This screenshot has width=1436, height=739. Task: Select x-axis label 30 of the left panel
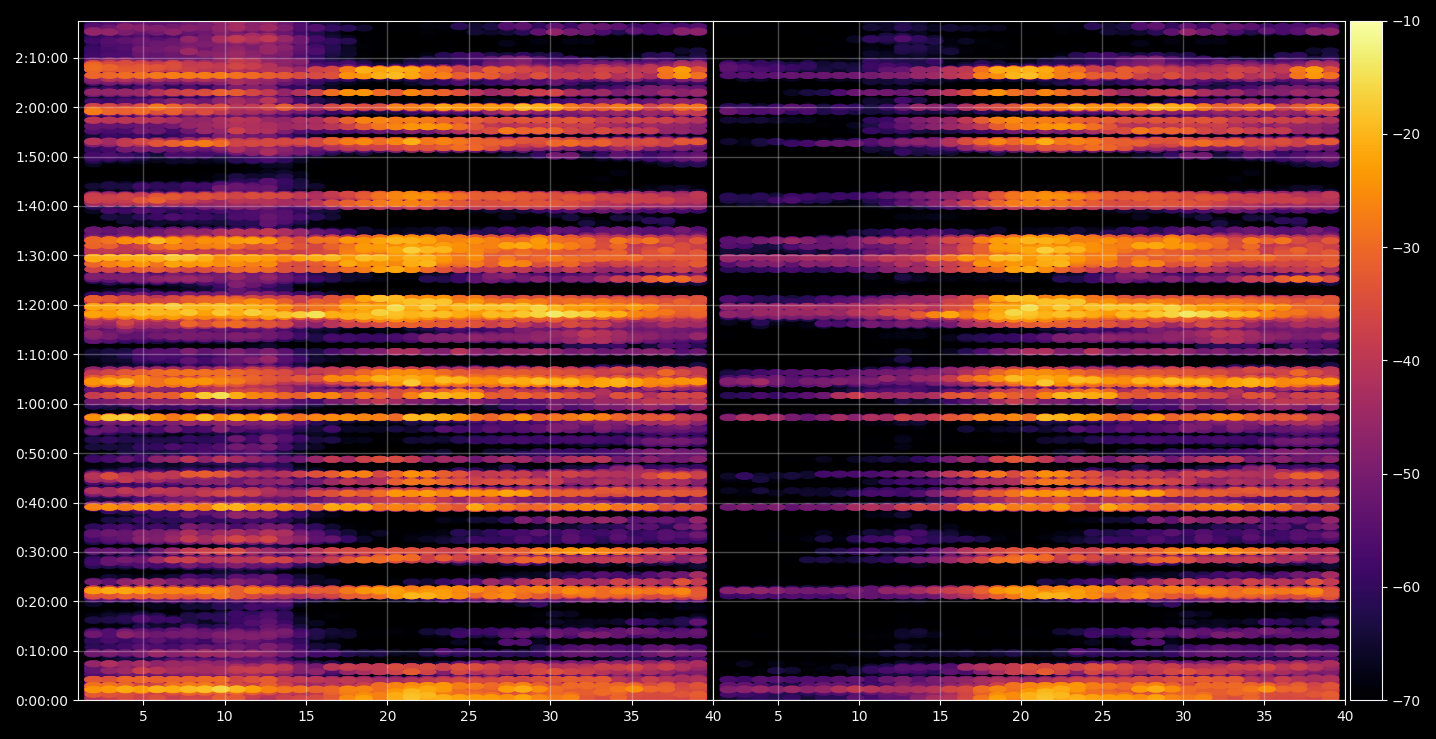[x=550, y=716]
